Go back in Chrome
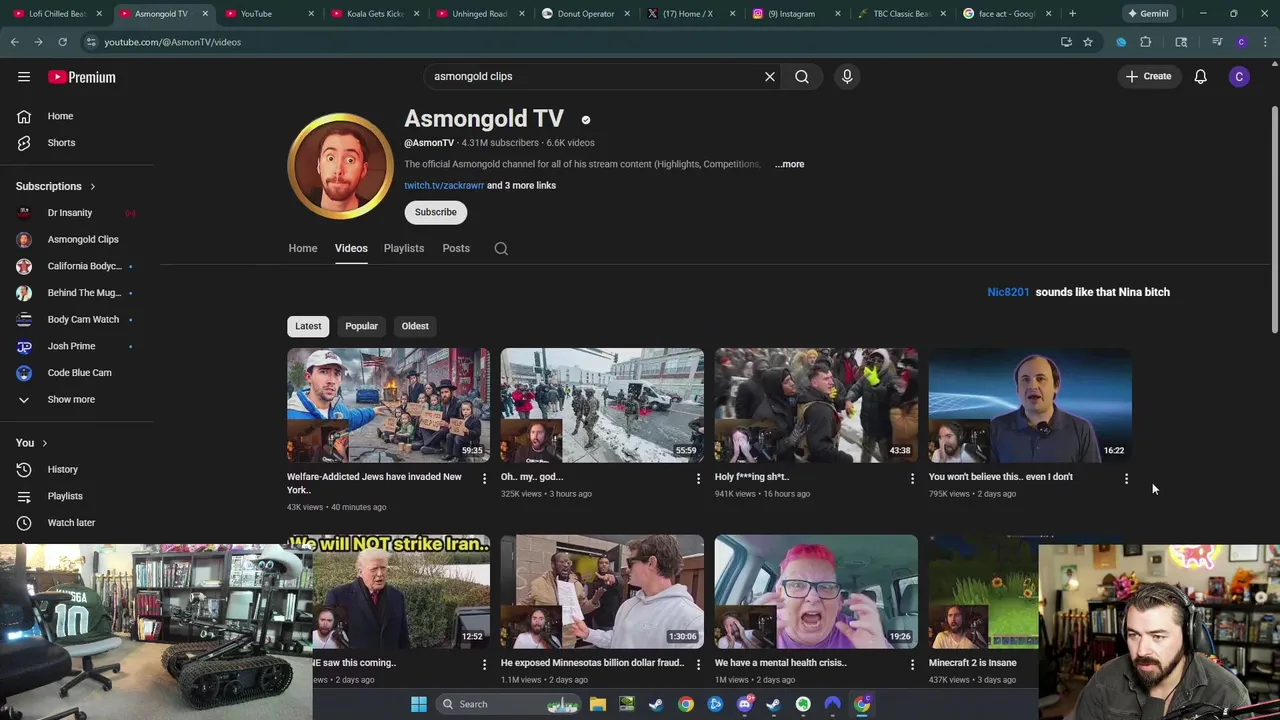Image resolution: width=1280 pixels, height=720 pixels. [x=14, y=42]
